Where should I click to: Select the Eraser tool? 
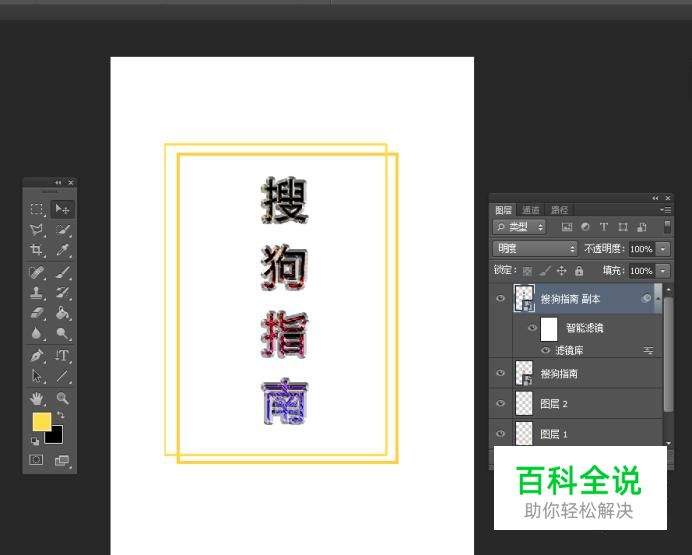tap(37, 313)
